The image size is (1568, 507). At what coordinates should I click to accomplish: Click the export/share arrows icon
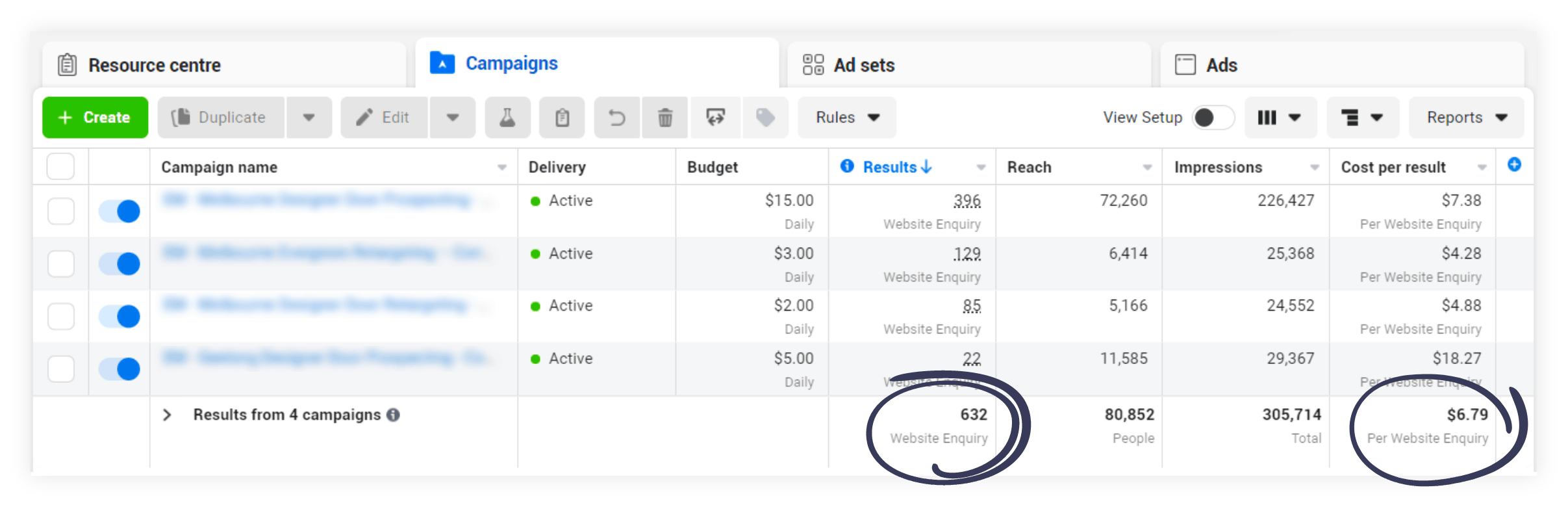[715, 118]
